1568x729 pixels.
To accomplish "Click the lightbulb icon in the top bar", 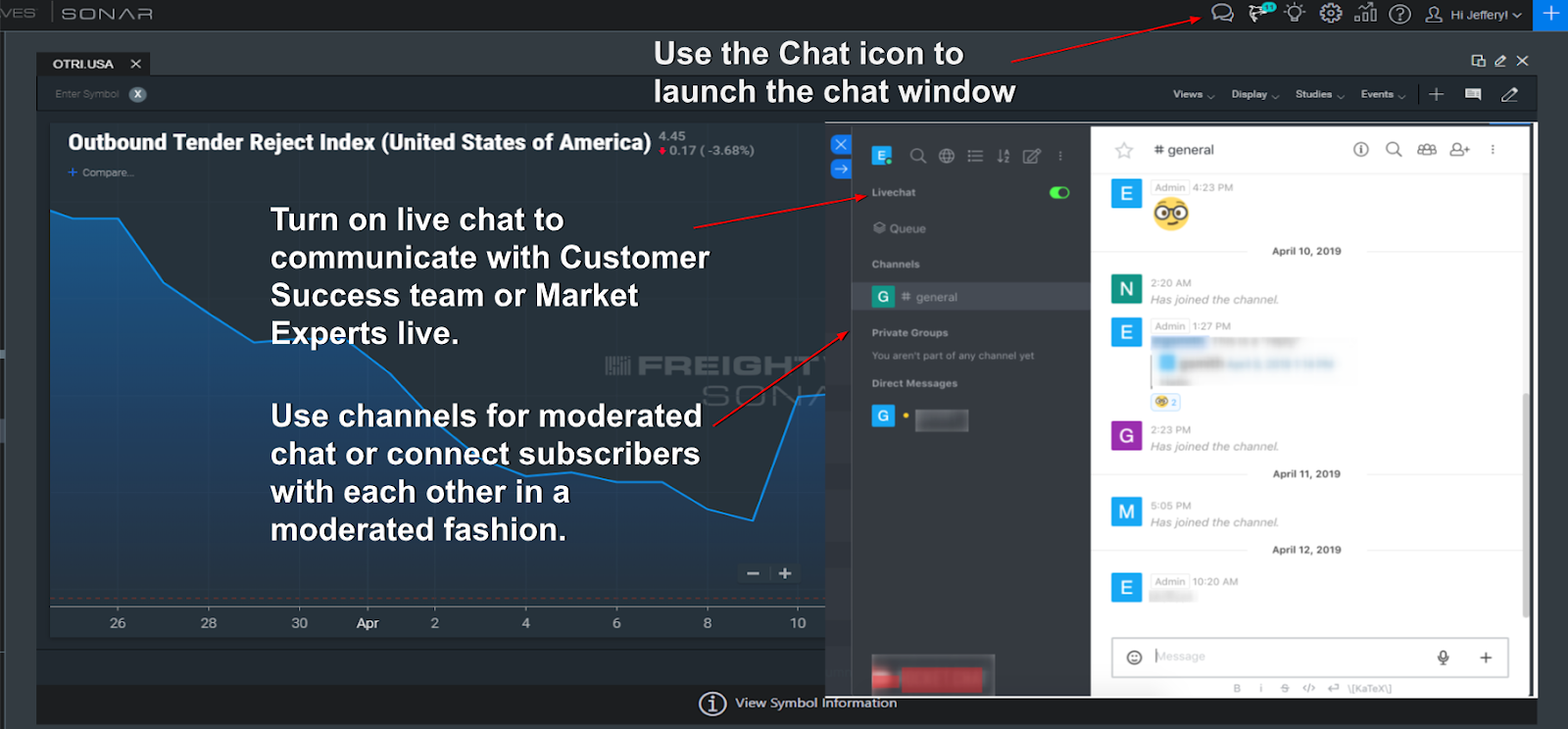I will point(1295,13).
